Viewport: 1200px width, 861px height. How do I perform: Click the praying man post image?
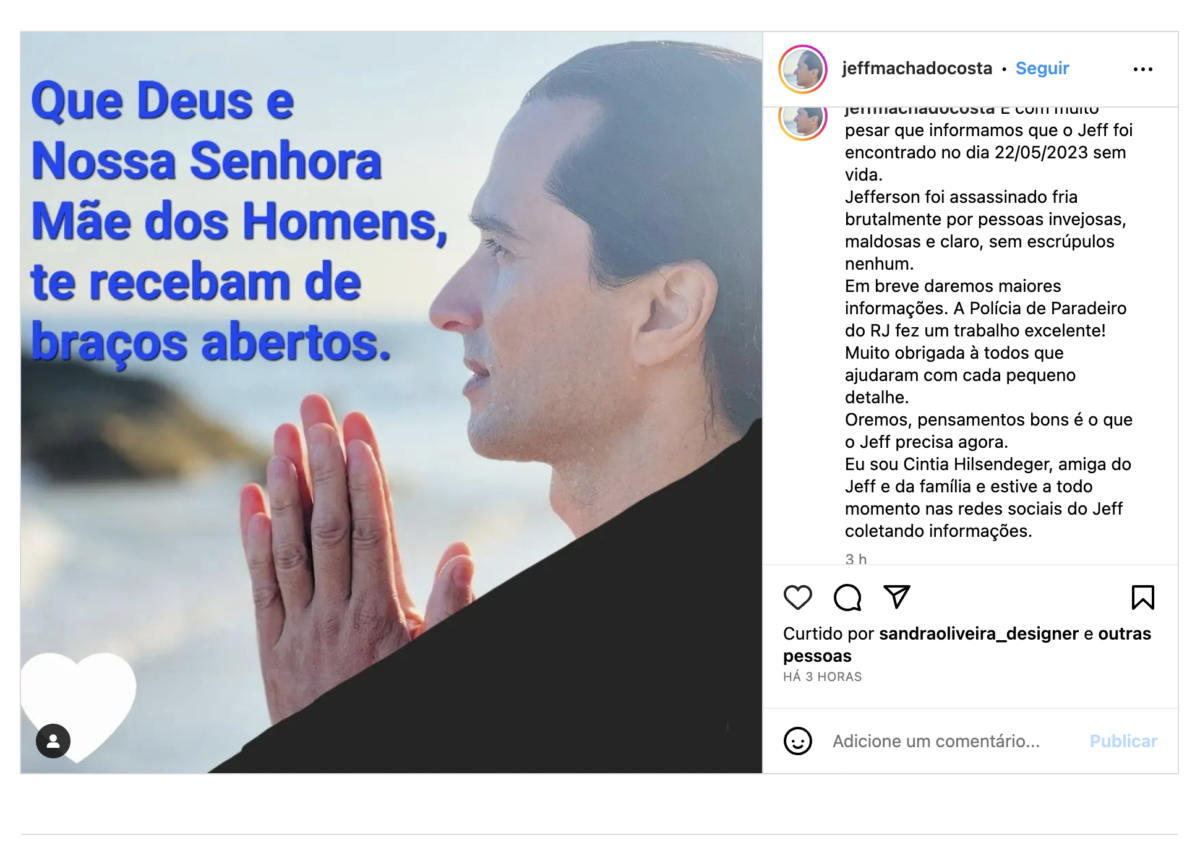391,402
